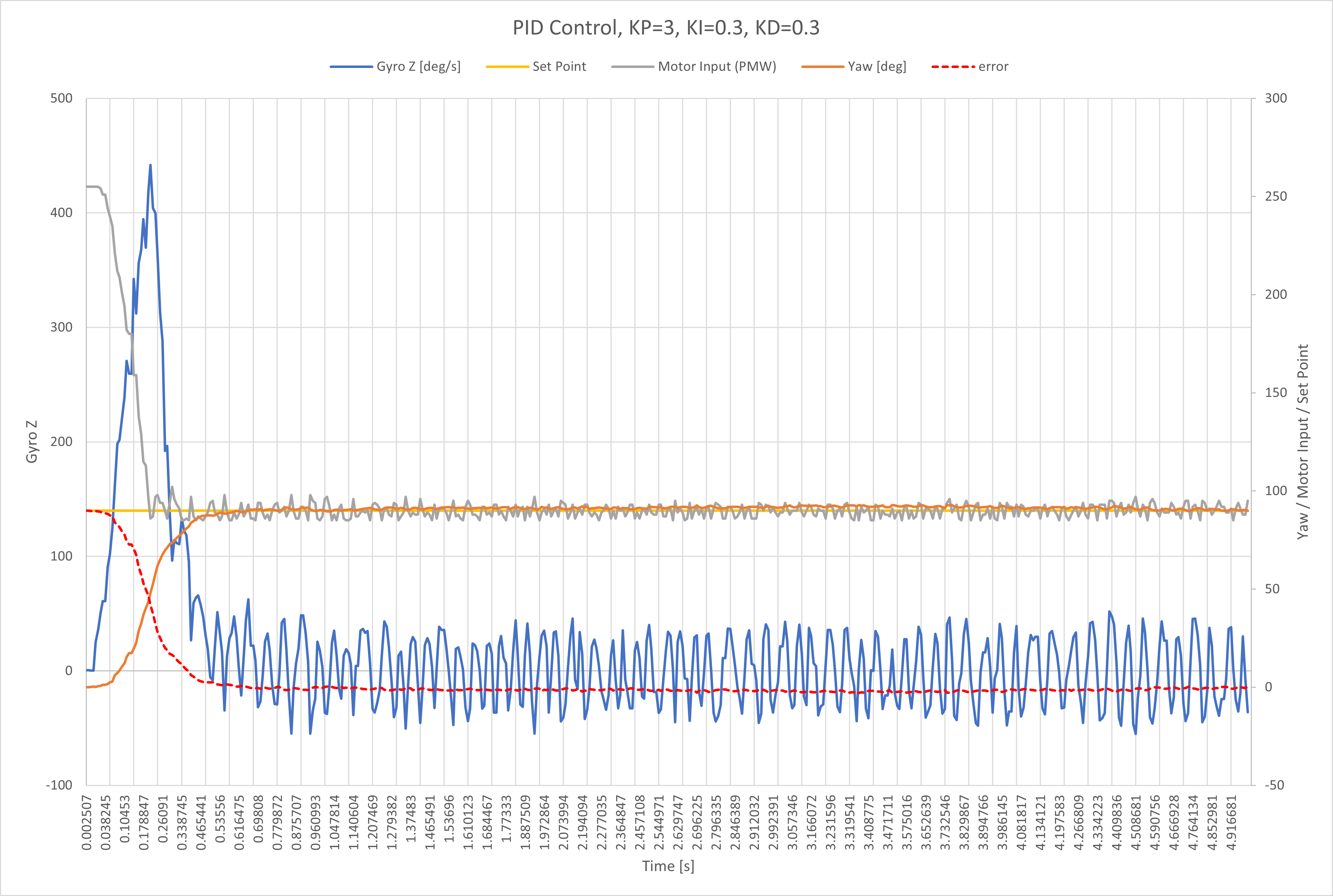
Task: Select the chart title "PID Control, KP=3, KI=0.3, KD=0.3"
Action: click(x=666, y=28)
